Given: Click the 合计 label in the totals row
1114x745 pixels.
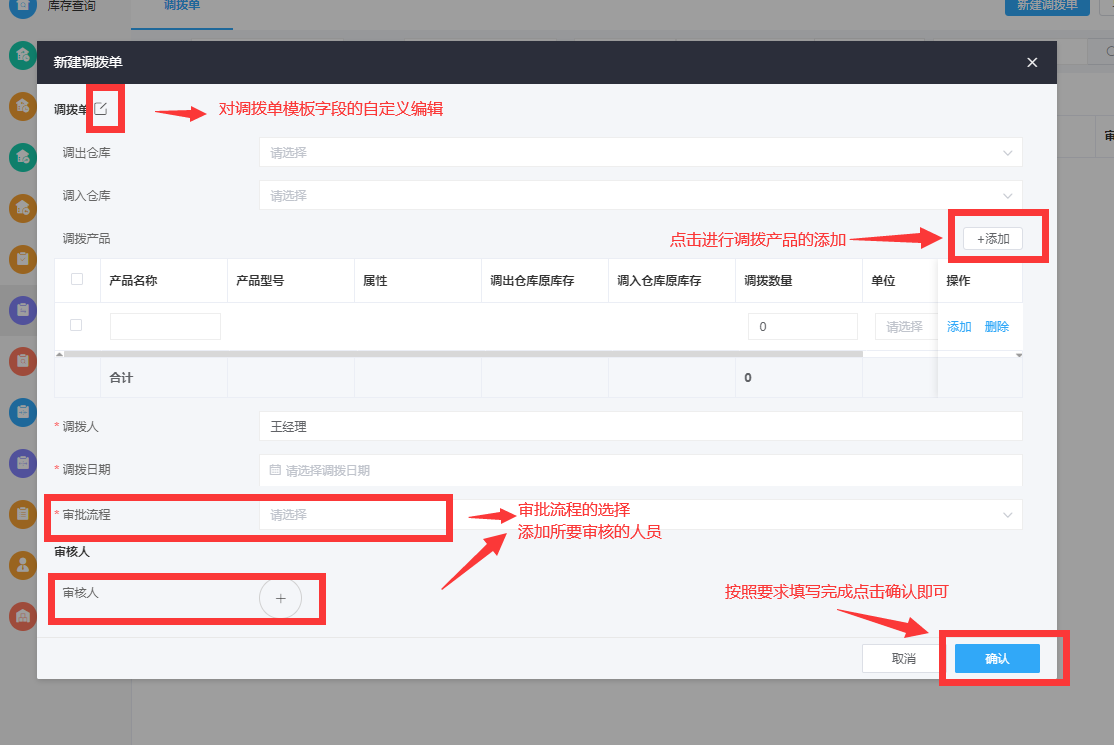Looking at the screenshot, I should click(x=121, y=377).
